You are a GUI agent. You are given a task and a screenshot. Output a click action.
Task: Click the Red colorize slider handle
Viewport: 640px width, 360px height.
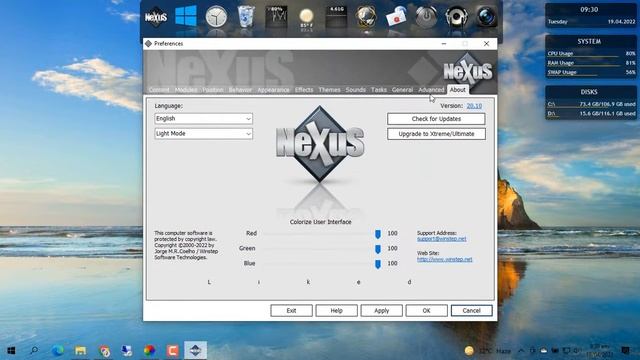coord(378,234)
